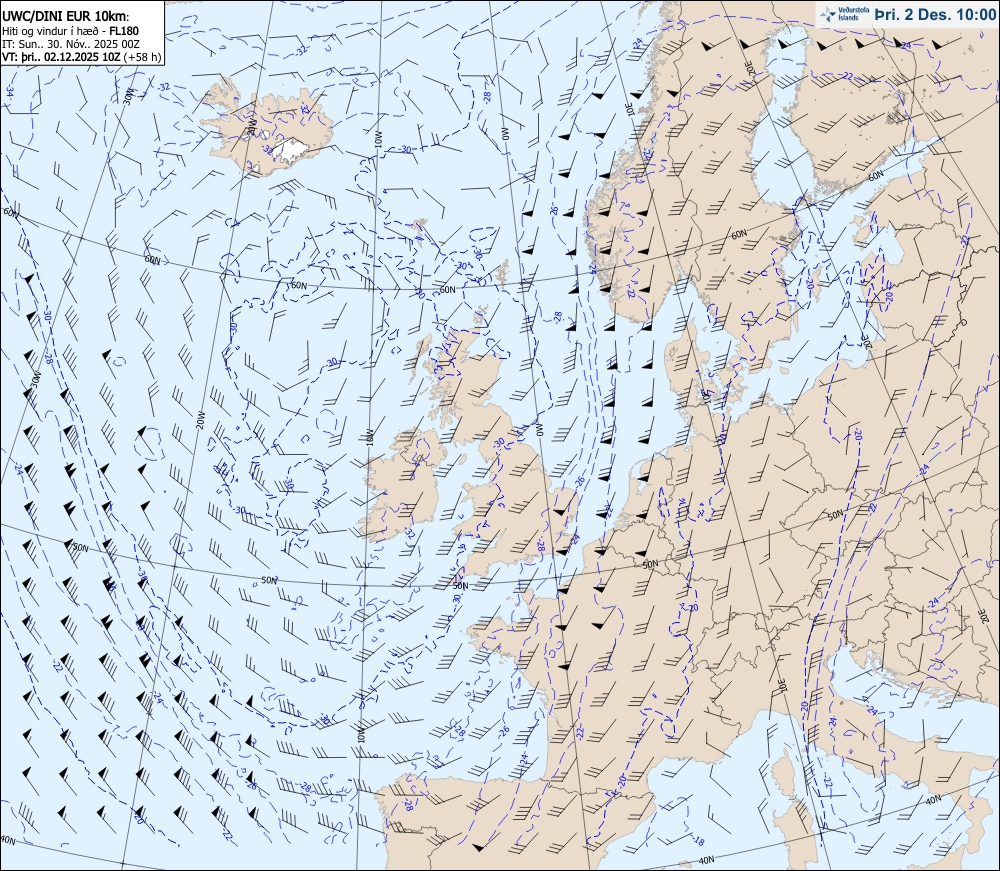The image size is (1000, 871).
Task: Click the "UWC/DINI EUR 10km:" title
Action: click(x=65, y=17)
